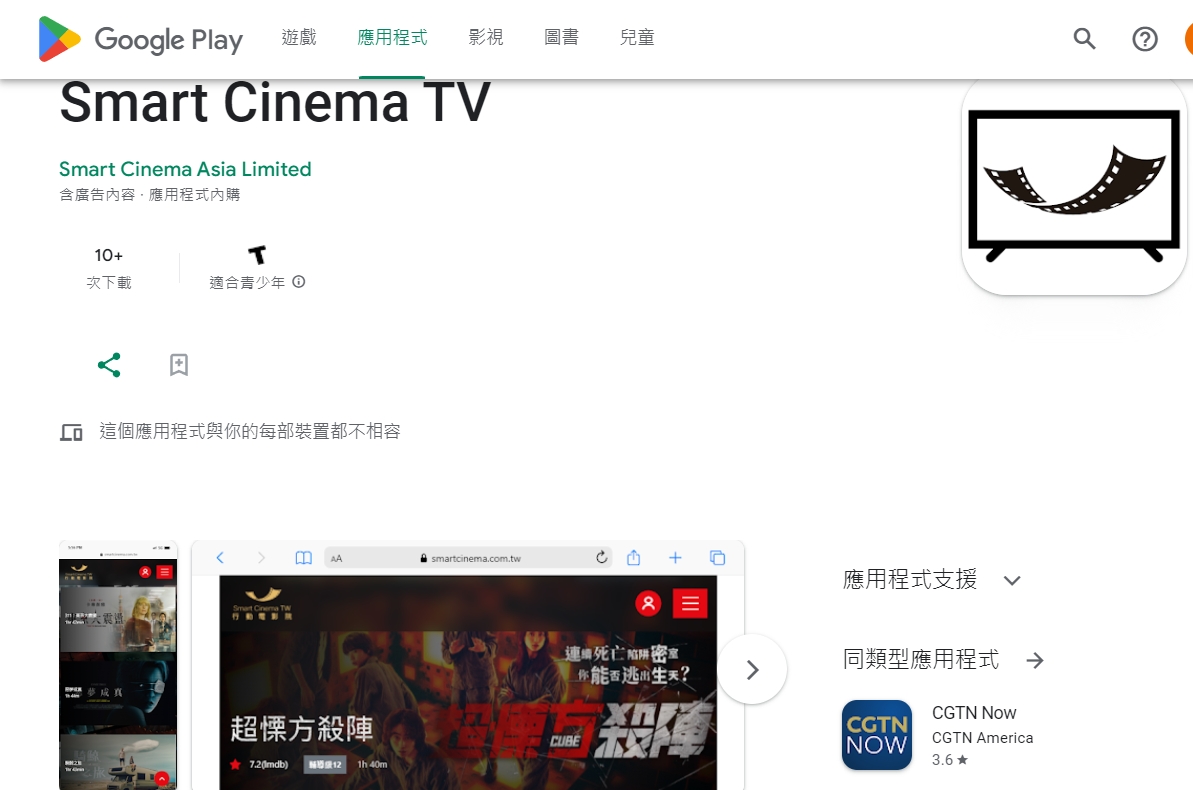
Task: Open the help question mark icon
Action: pos(1144,39)
